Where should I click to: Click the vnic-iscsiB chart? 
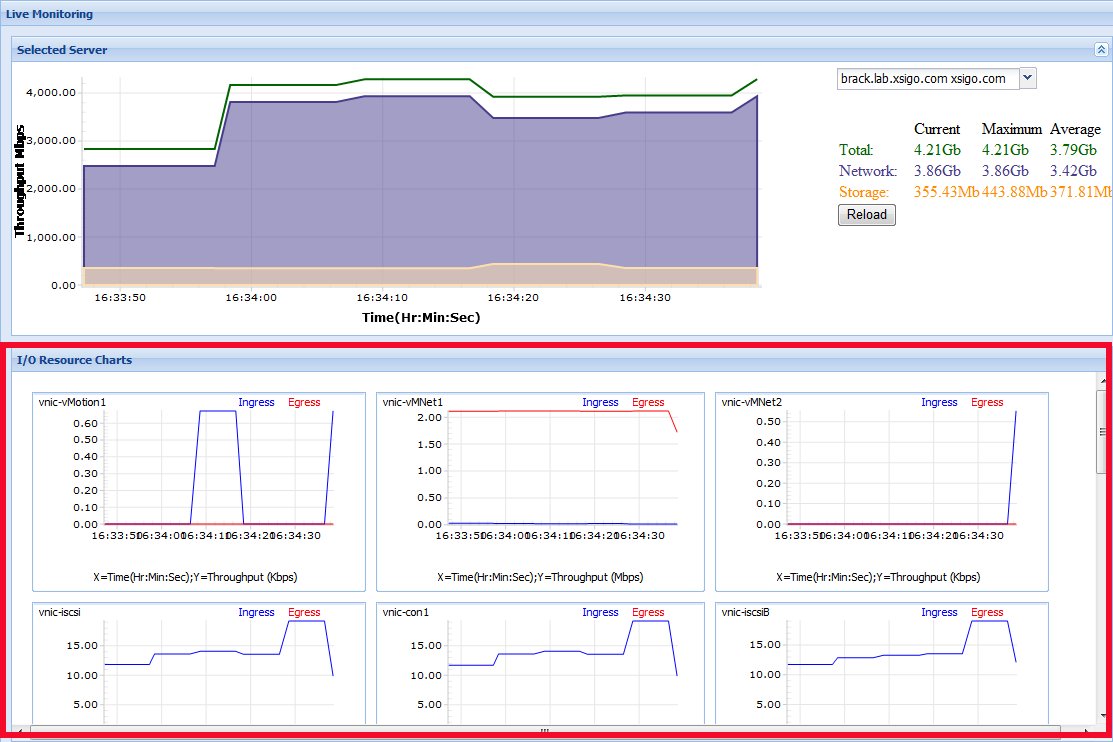pyautogui.click(x=882, y=664)
